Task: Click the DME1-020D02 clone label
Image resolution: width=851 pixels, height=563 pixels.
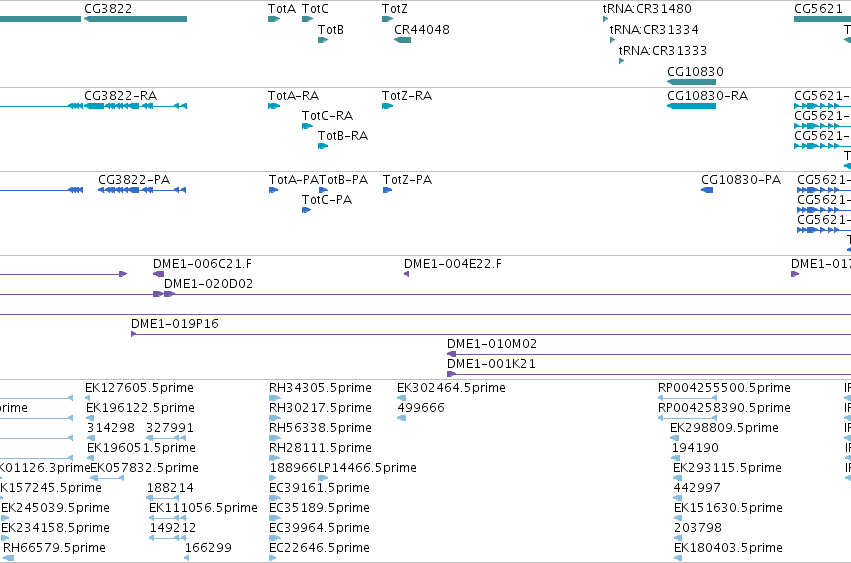Action: [x=208, y=284]
